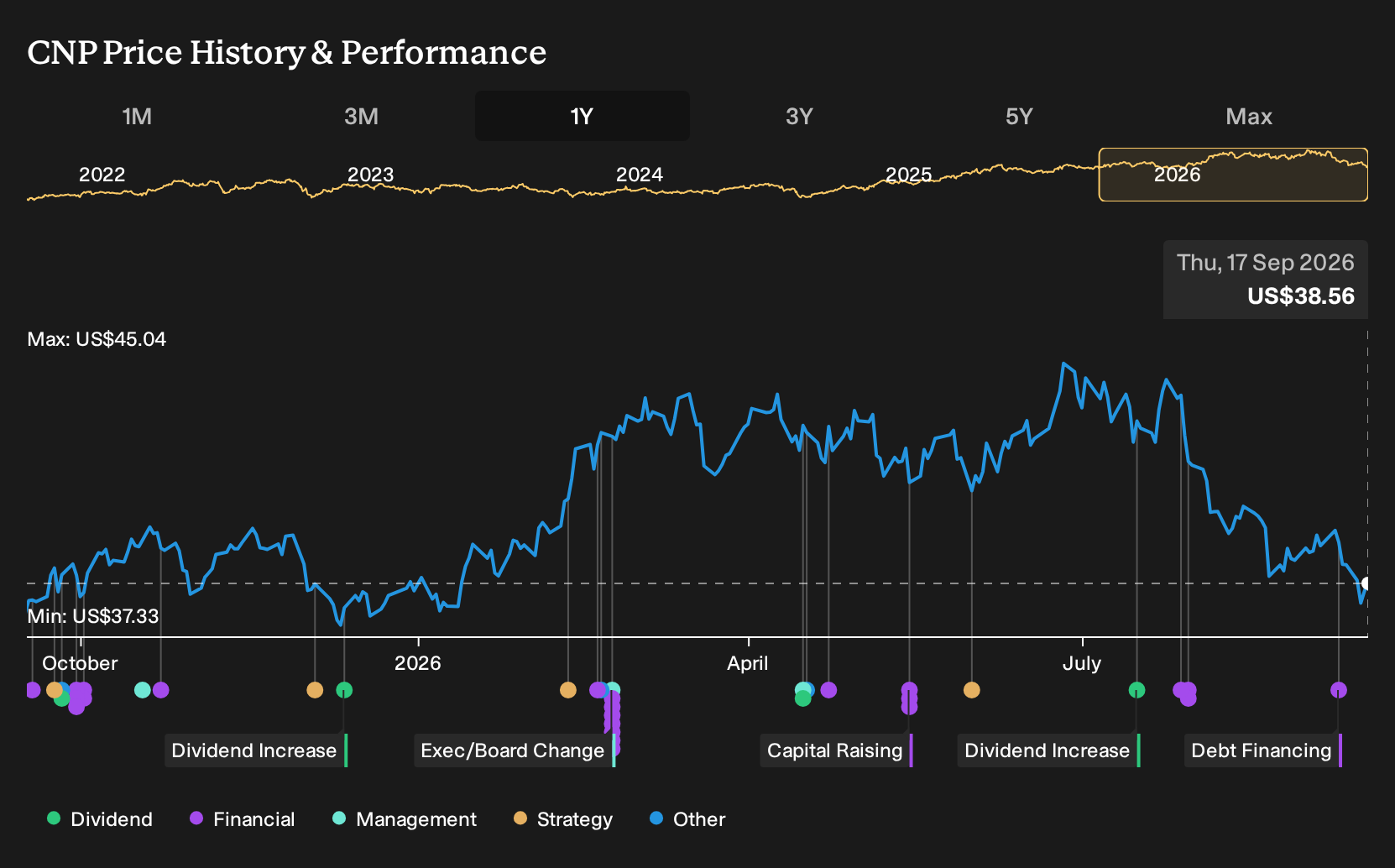This screenshot has height=868, width=1395.
Task: Open the Capital Raising event label
Action: [x=836, y=750]
